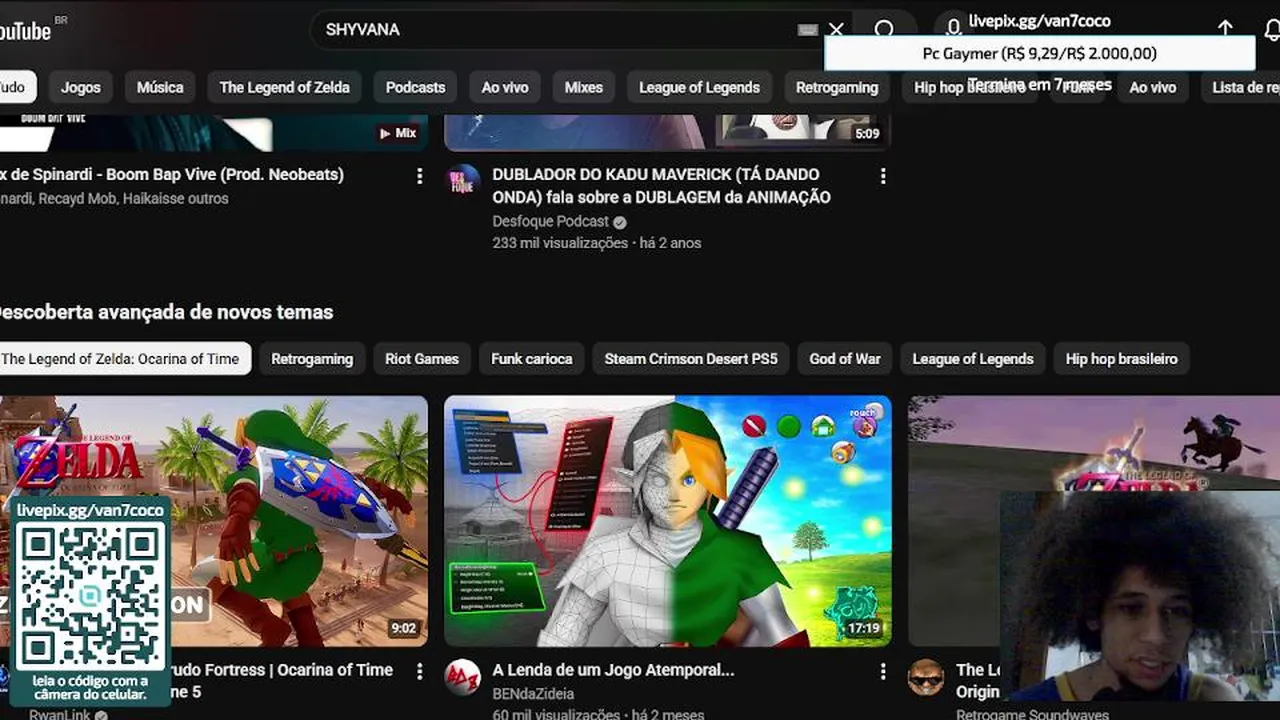Screen dimensions: 1280x720
Task: Open Desfoque 5:09 video thumbnail
Action: pos(668,132)
